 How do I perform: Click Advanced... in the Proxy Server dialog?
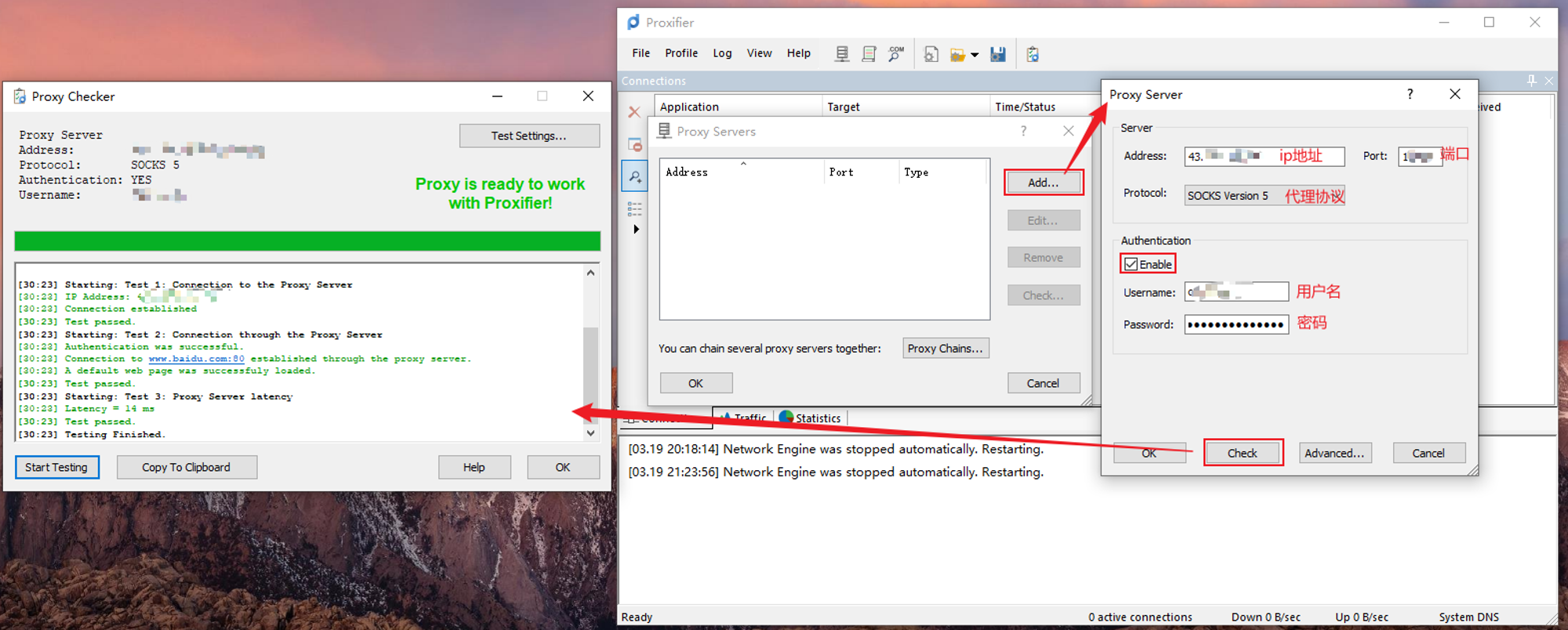click(x=1334, y=453)
